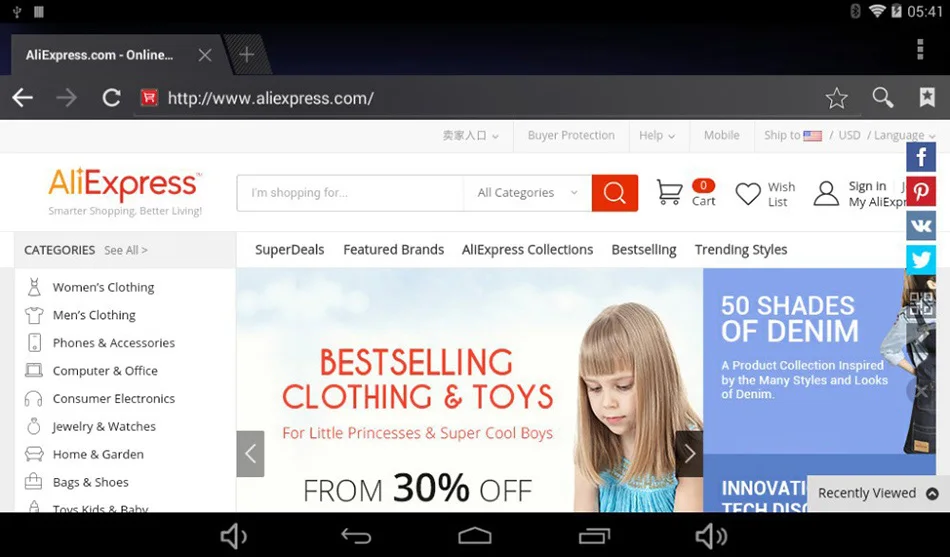The width and height of the screenshot is (950, 557).
Task: Click the orange search button
Action: coord(614,193)
